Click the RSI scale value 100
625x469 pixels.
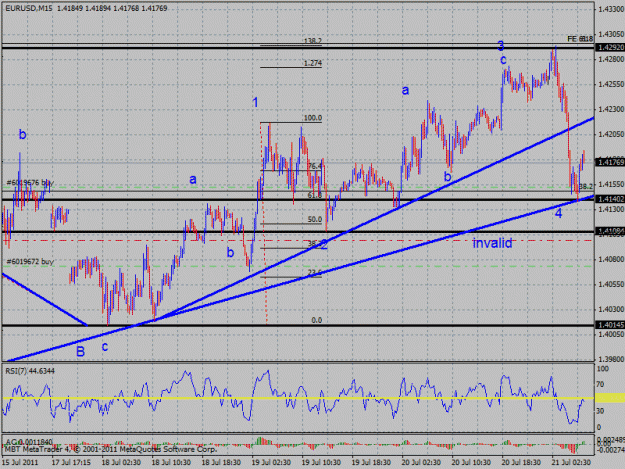point(603,369)
